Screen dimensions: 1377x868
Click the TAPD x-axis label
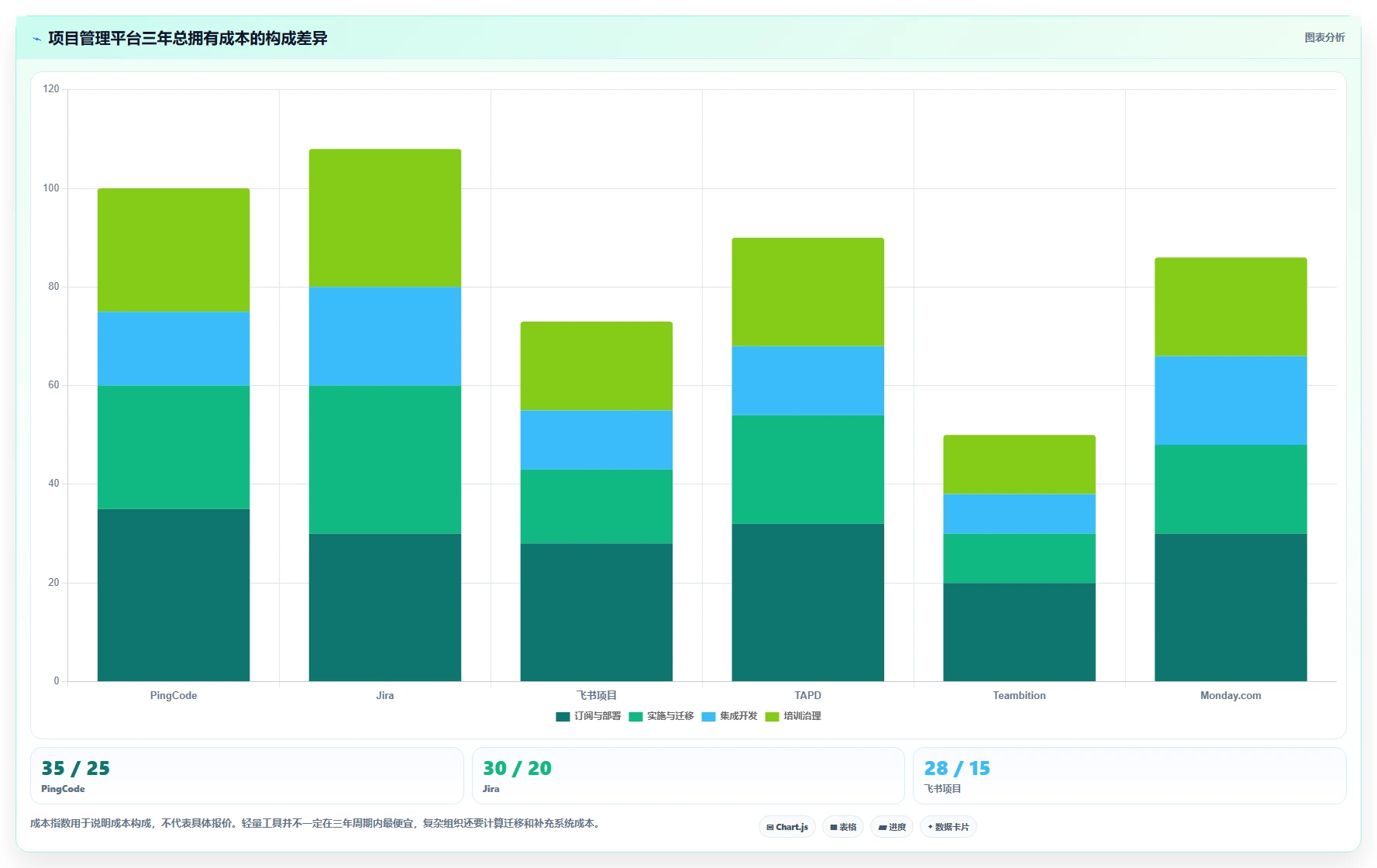(808, 695)
